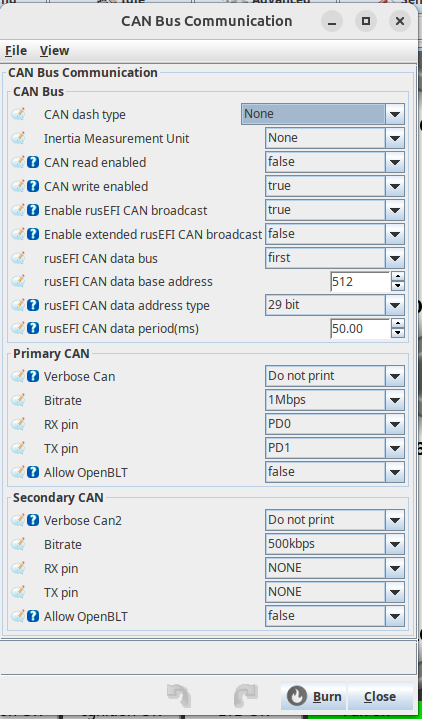The image size is (422, 719).
Task: Click the pencil icon beside Primary CAN Bitrate
Action: tap(18, 400)
